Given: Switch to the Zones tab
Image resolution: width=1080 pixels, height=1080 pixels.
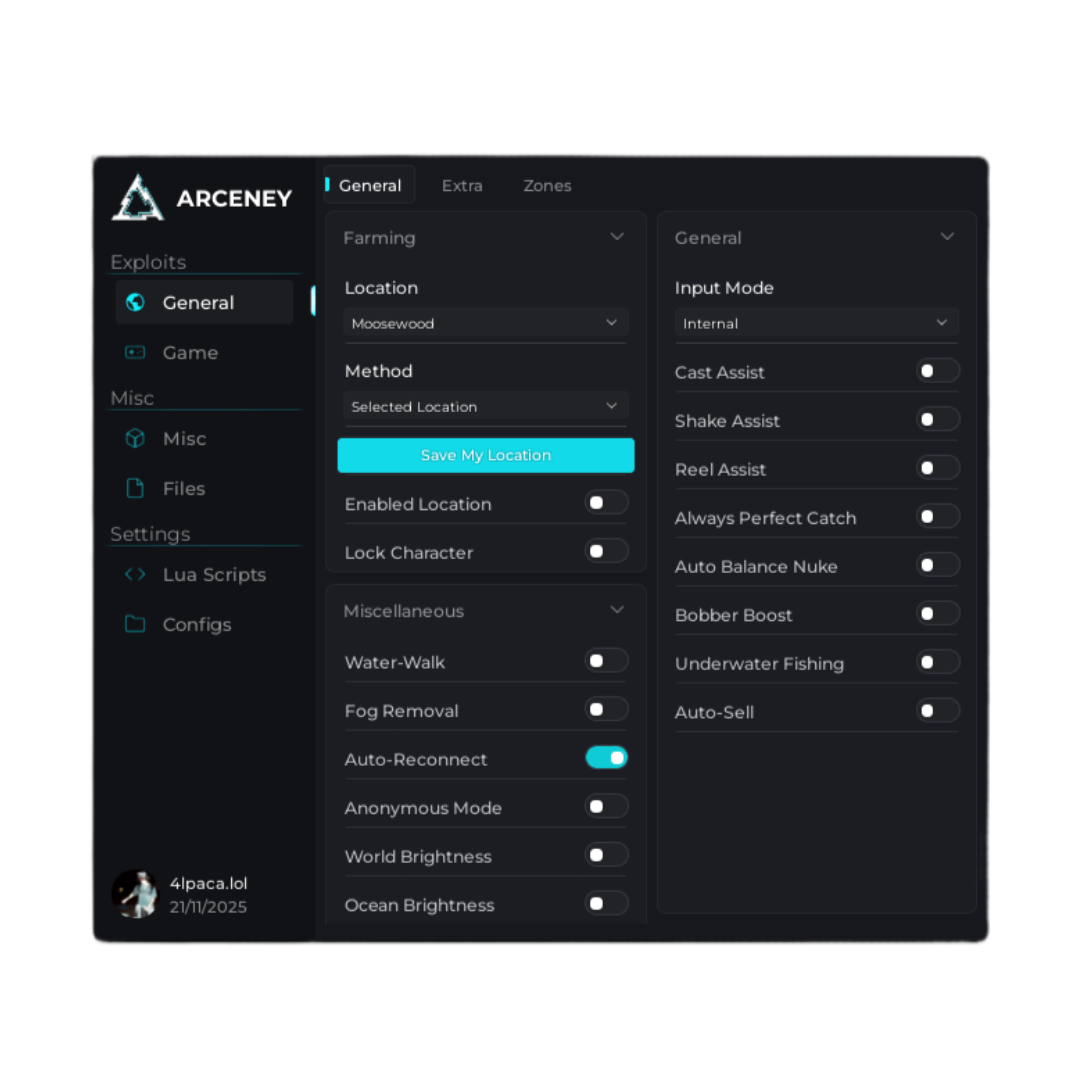Looking at the screenshot, I should click(x=547, y=186).
